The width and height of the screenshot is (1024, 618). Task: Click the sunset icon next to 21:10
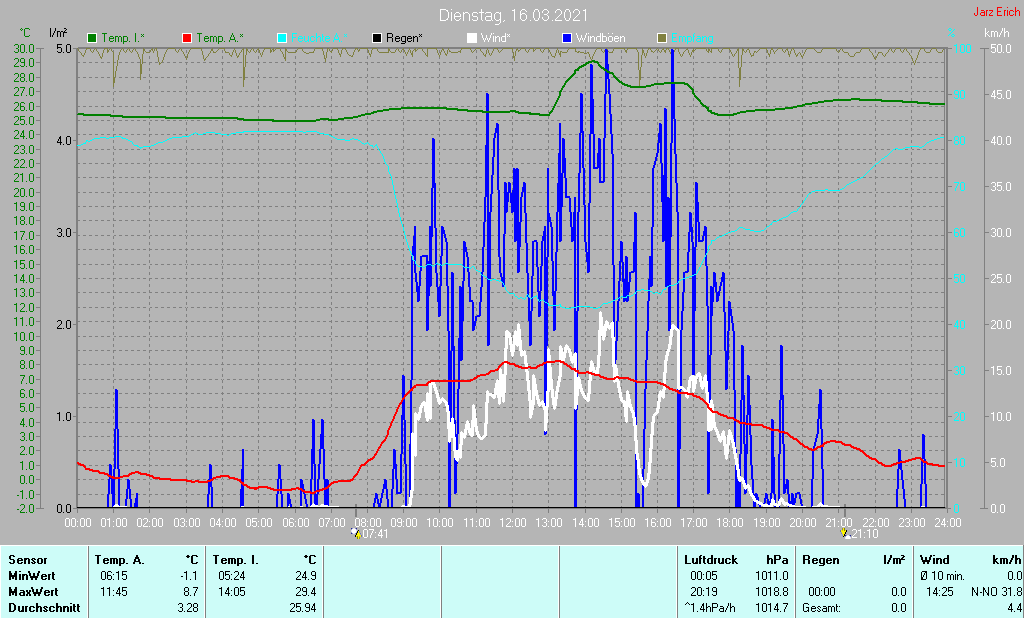click(846, 533)
